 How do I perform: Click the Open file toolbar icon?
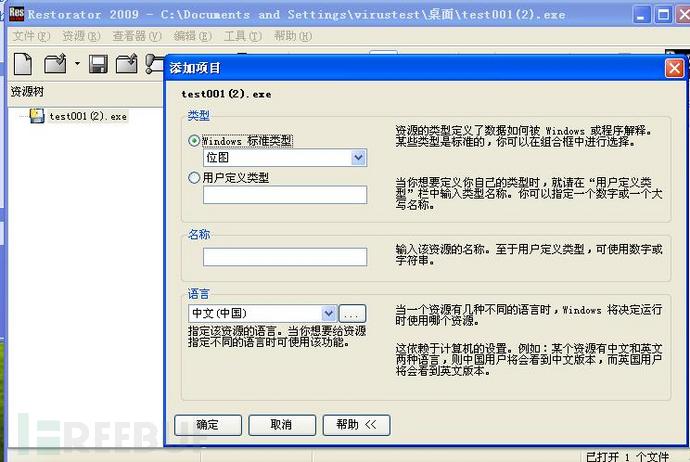[55, 64]
